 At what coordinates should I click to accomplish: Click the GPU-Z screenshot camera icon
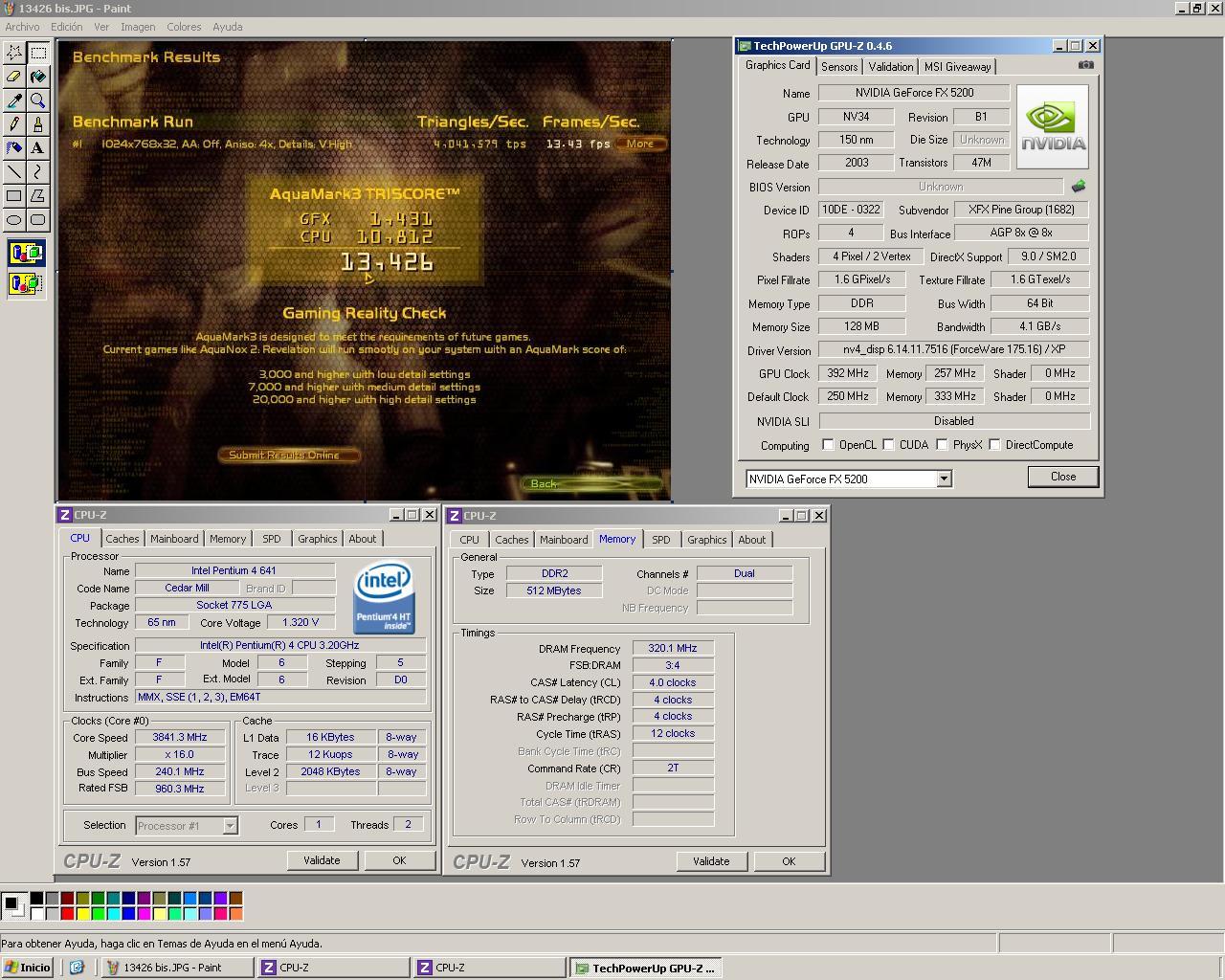[1085, 65]
